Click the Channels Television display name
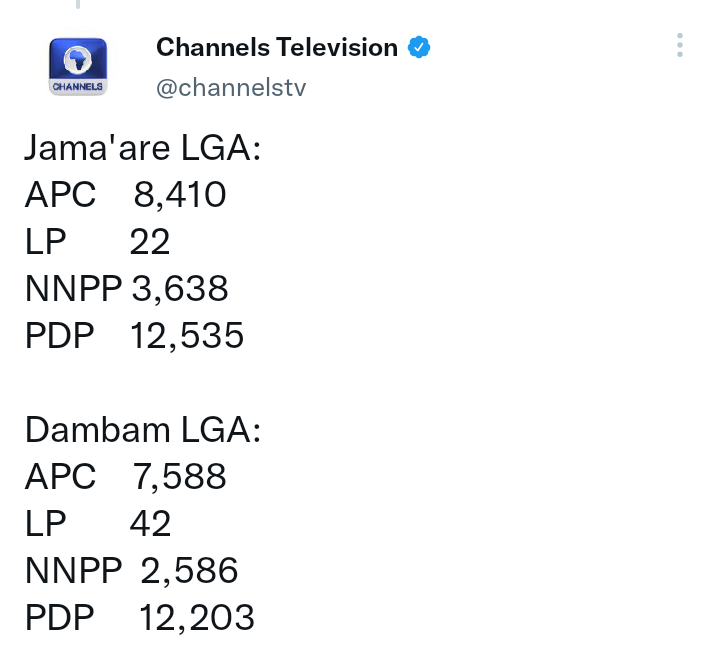This screenshot has height=649, width=720. click(277, 47)
